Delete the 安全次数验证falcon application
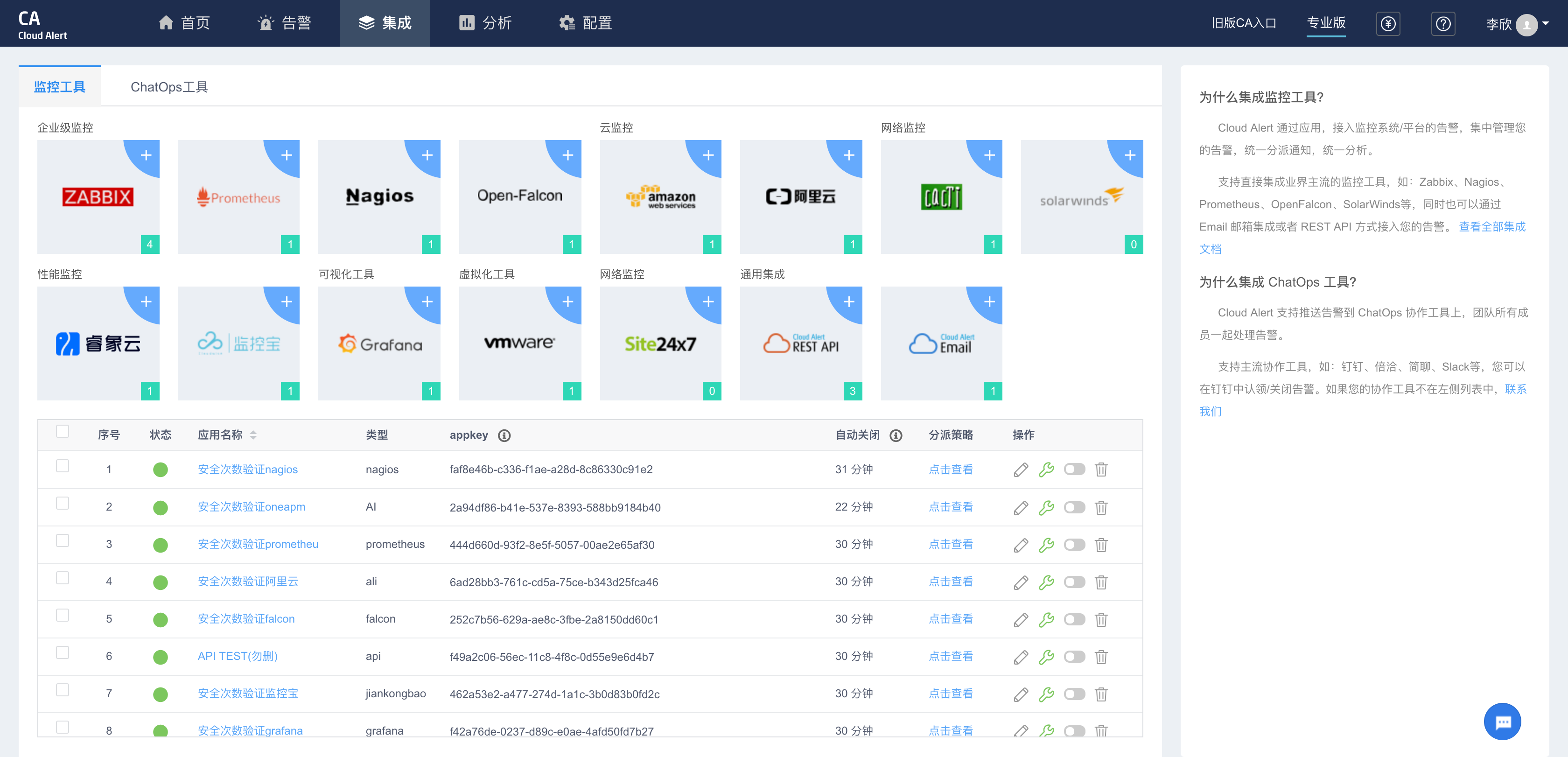Screen dimensions: 1568x757 pos(1101,619)
